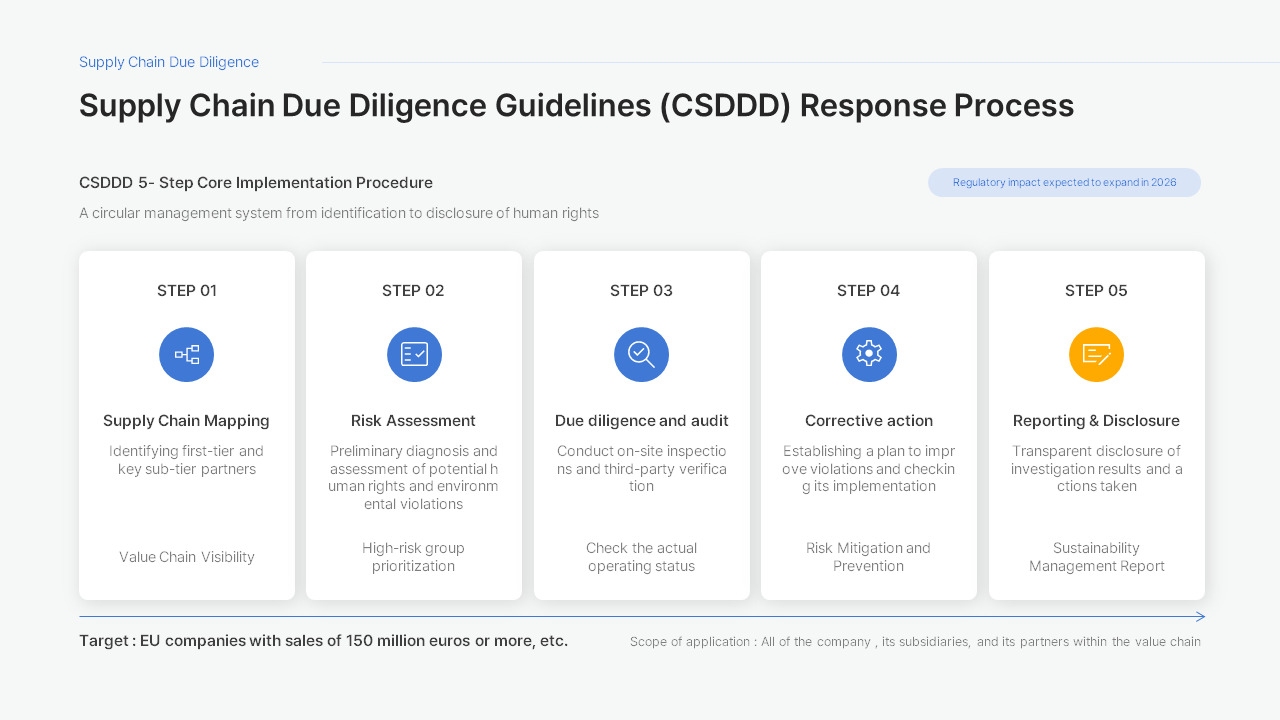This screenshot has width=1280, height=720.
Task: Click the 'CSDDD 5- Step Core Implementation Procedure' heading
Action: tap(256, 183)
